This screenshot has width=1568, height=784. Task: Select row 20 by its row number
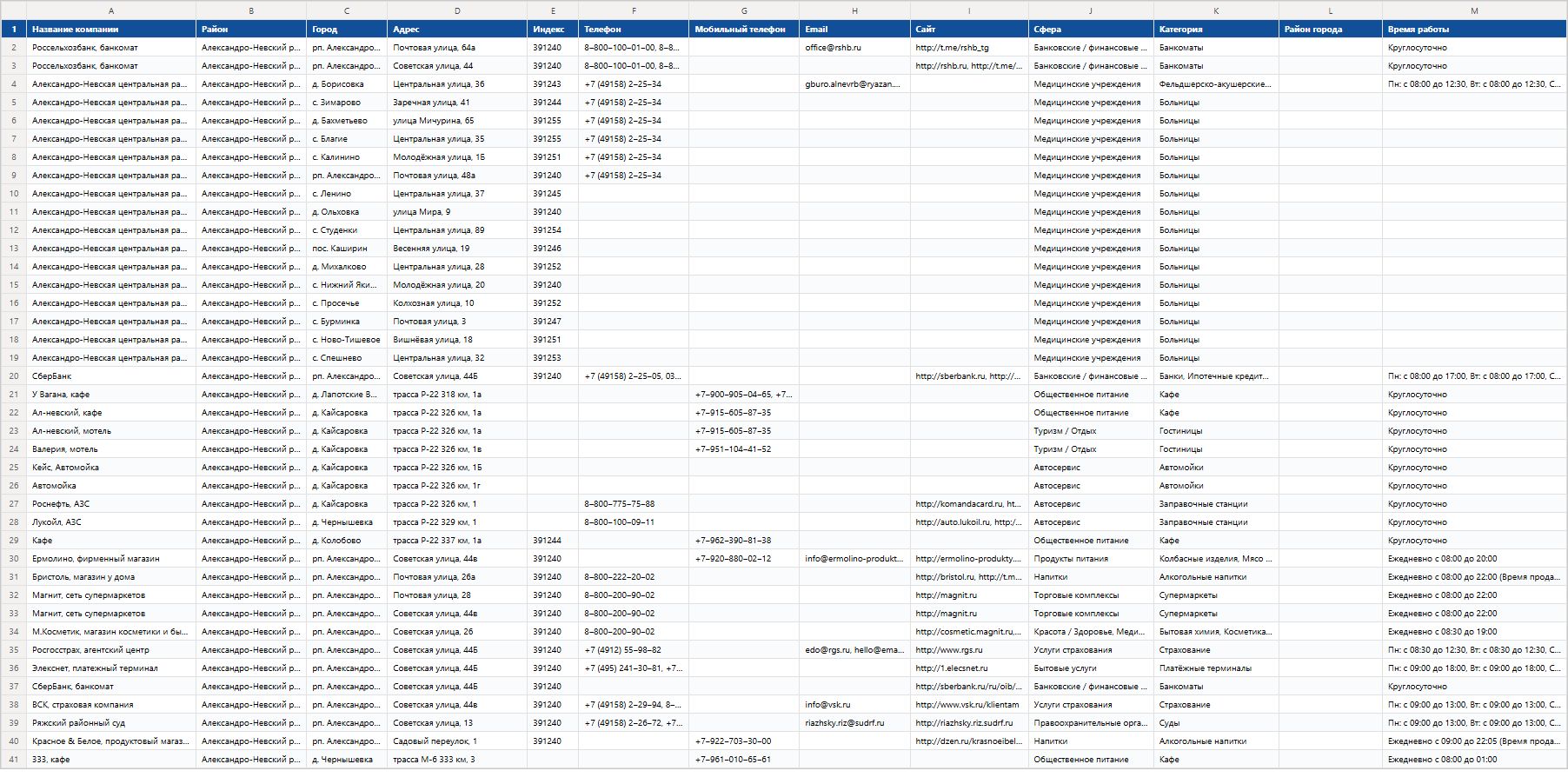pyautogui.click(x=13, y=376)
